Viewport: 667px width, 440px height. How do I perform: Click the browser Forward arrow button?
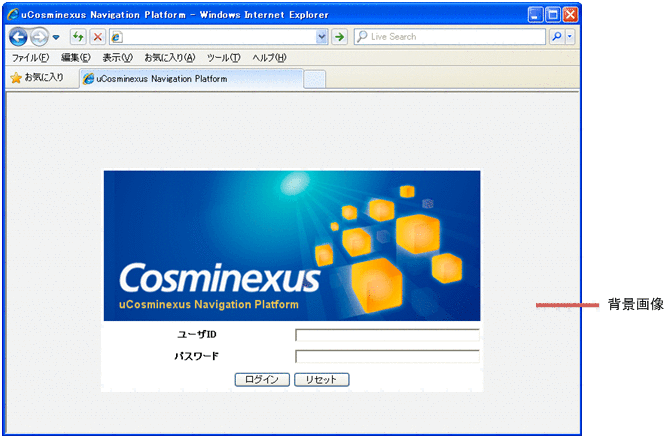(x=40, y=37)
